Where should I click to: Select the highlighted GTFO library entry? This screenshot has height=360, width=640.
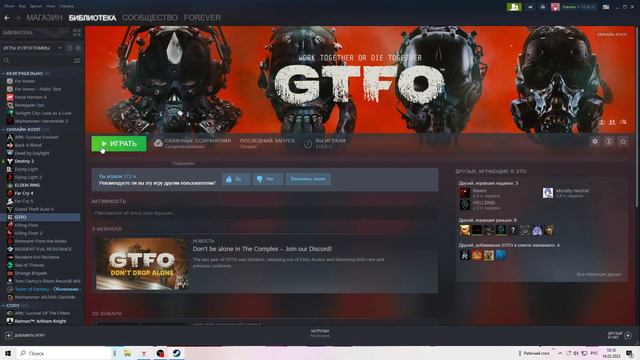[x=41, y=217]
